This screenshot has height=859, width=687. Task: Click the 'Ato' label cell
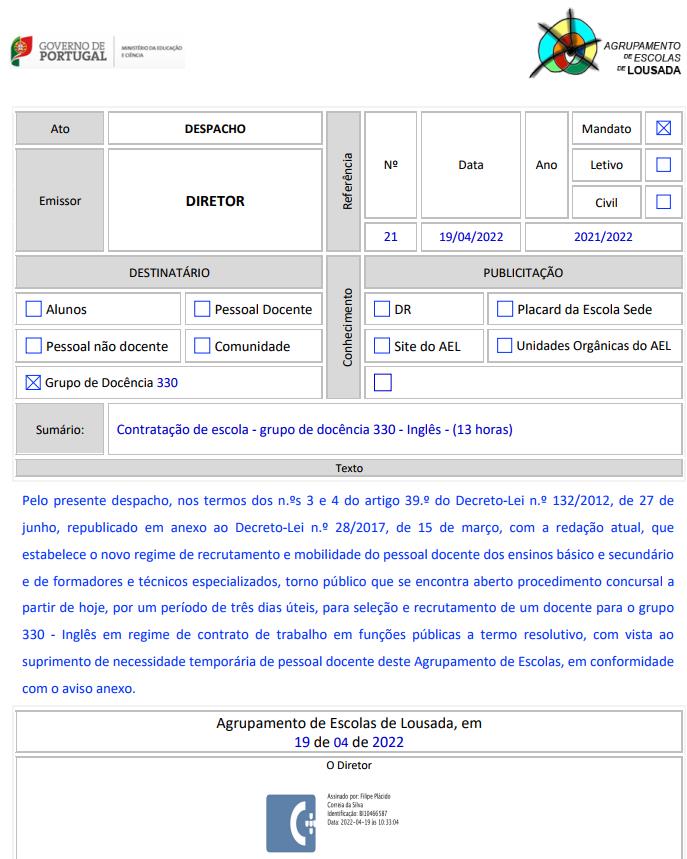point(60,129)
